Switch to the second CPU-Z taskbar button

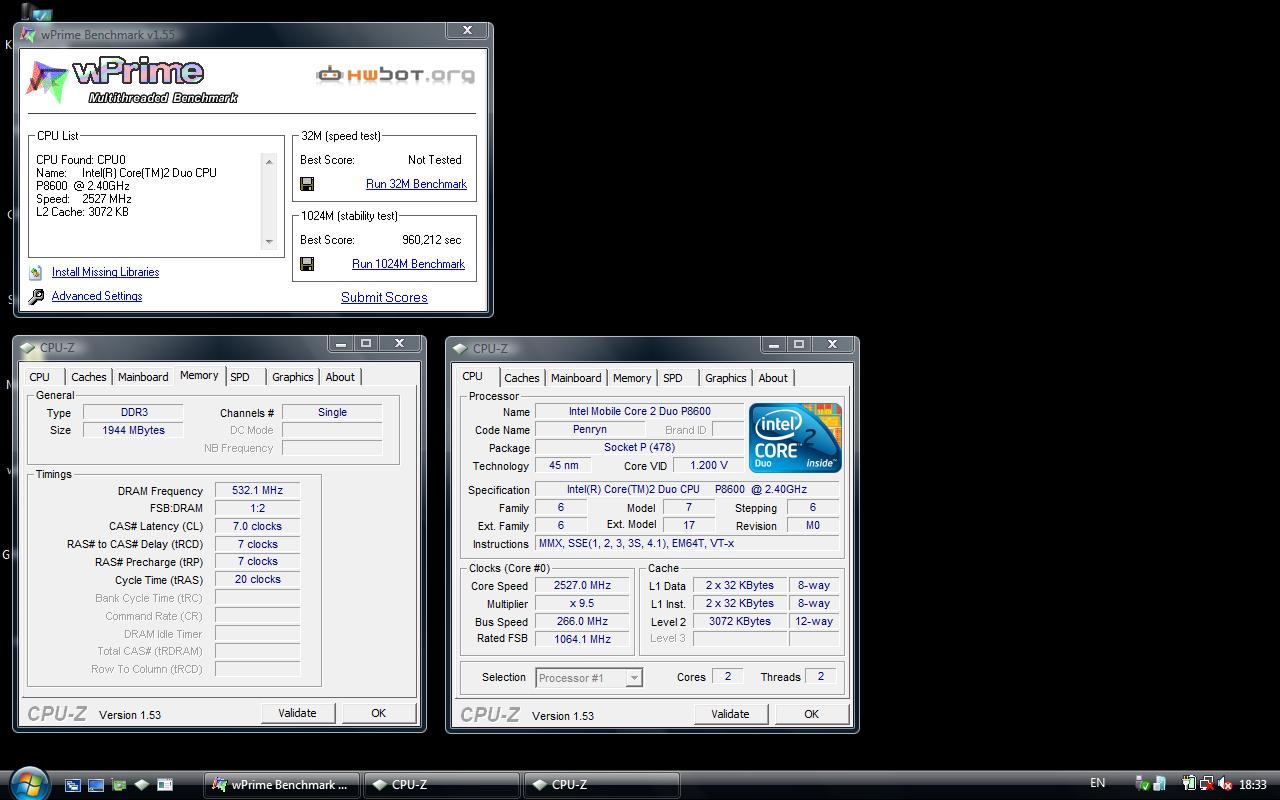[x=601, y=785]
